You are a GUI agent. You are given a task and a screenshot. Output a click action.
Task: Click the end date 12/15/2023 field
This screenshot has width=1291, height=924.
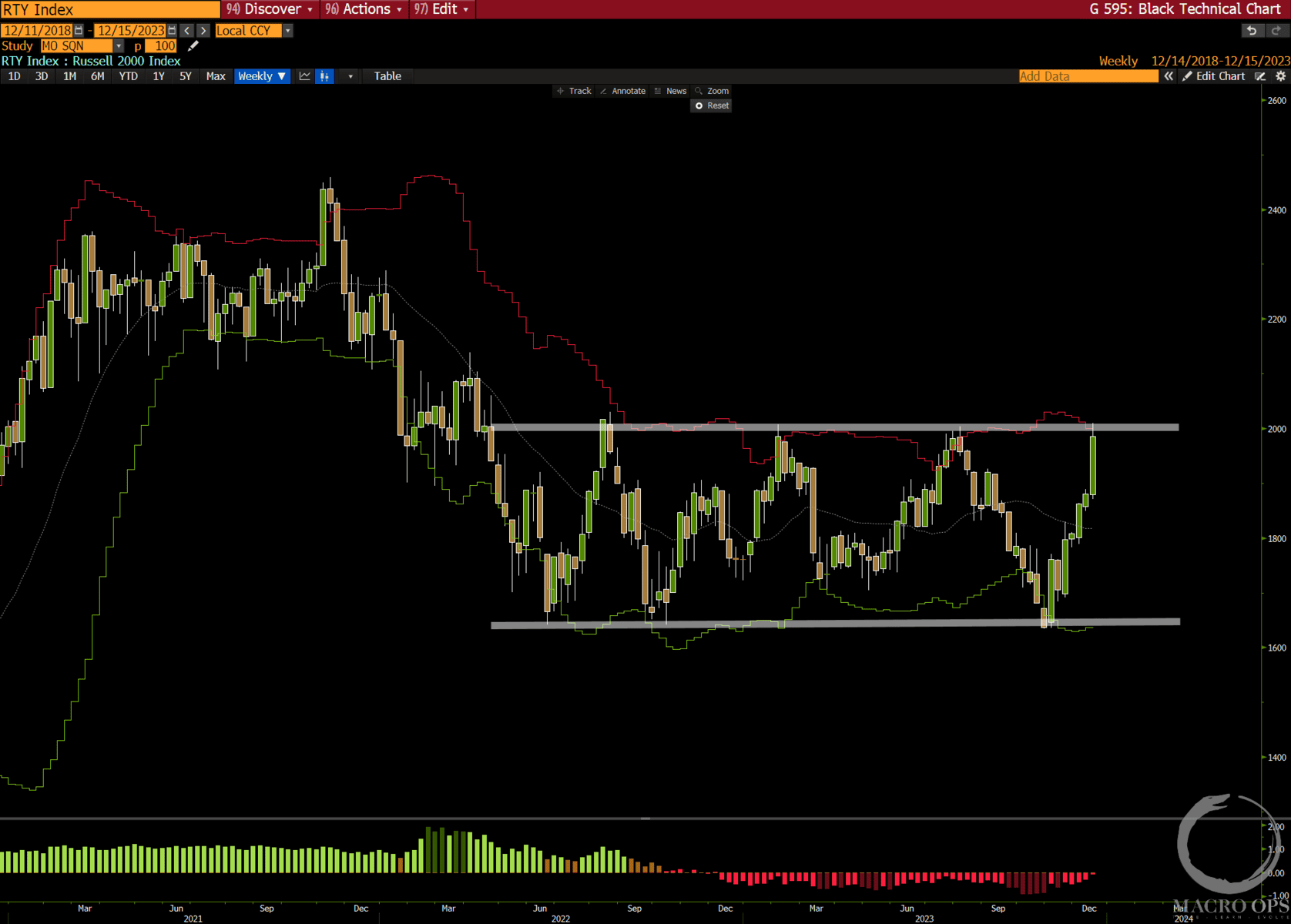130,31
